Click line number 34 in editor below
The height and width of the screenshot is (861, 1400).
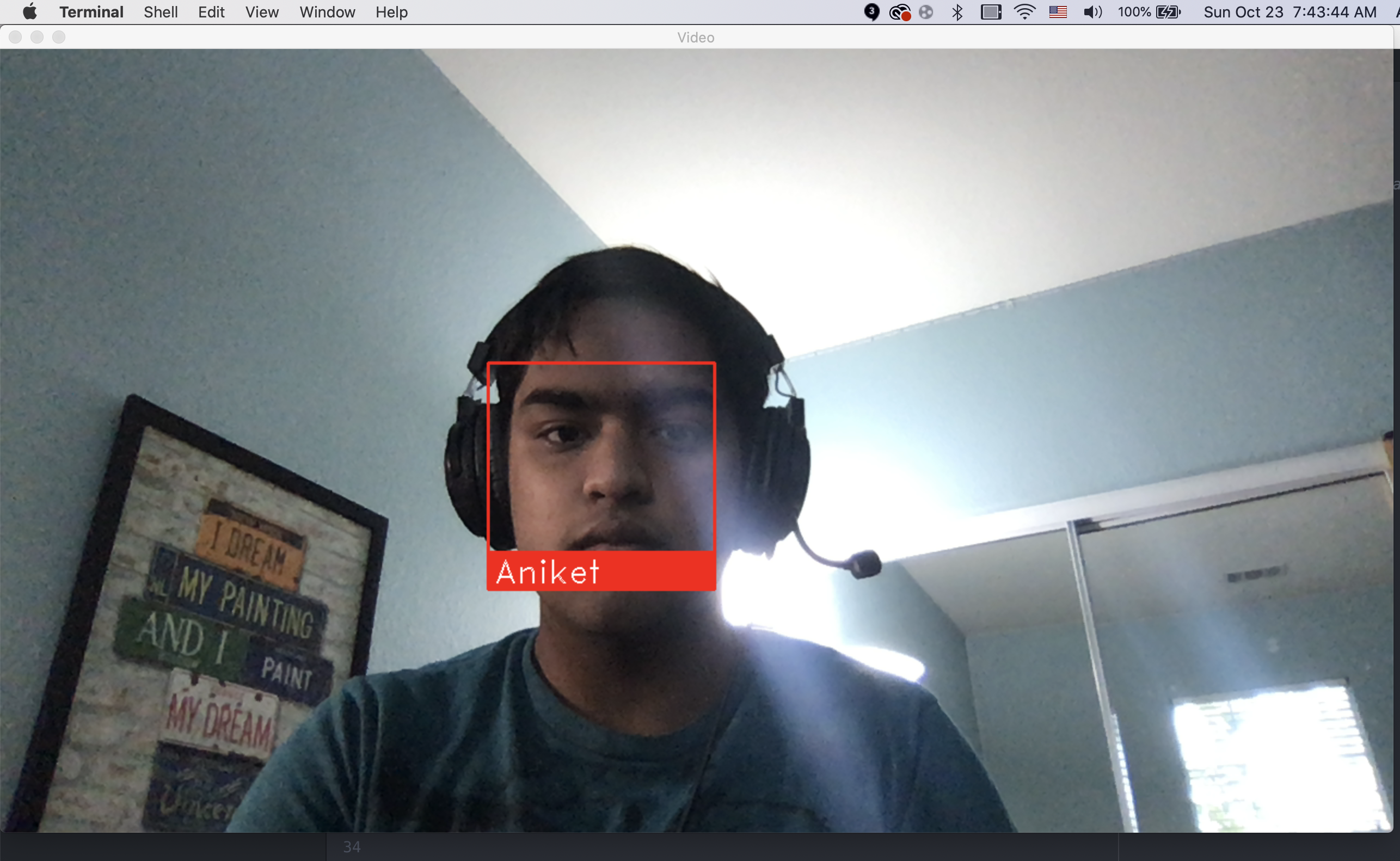pyautogui.click(x=351, y=847)
